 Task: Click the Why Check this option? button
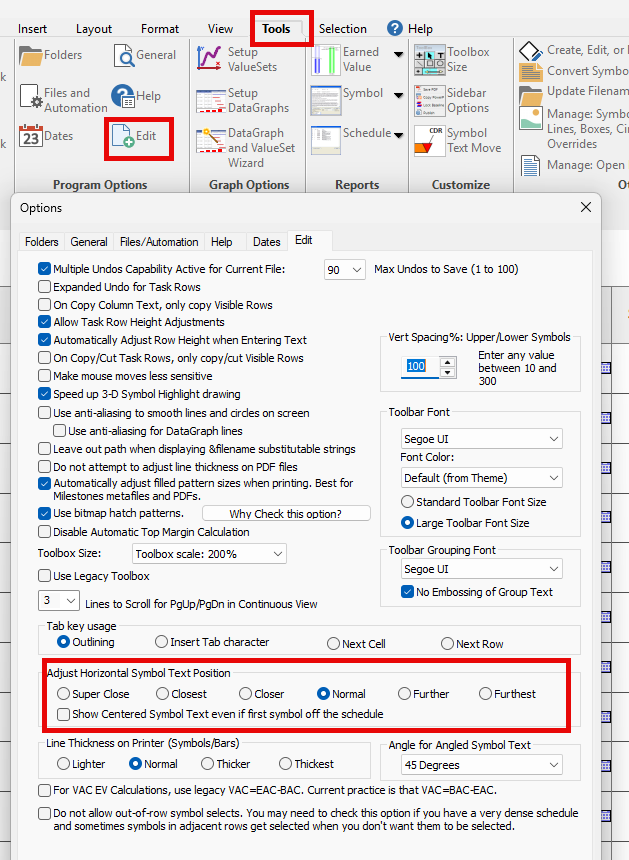click(285, 514)
